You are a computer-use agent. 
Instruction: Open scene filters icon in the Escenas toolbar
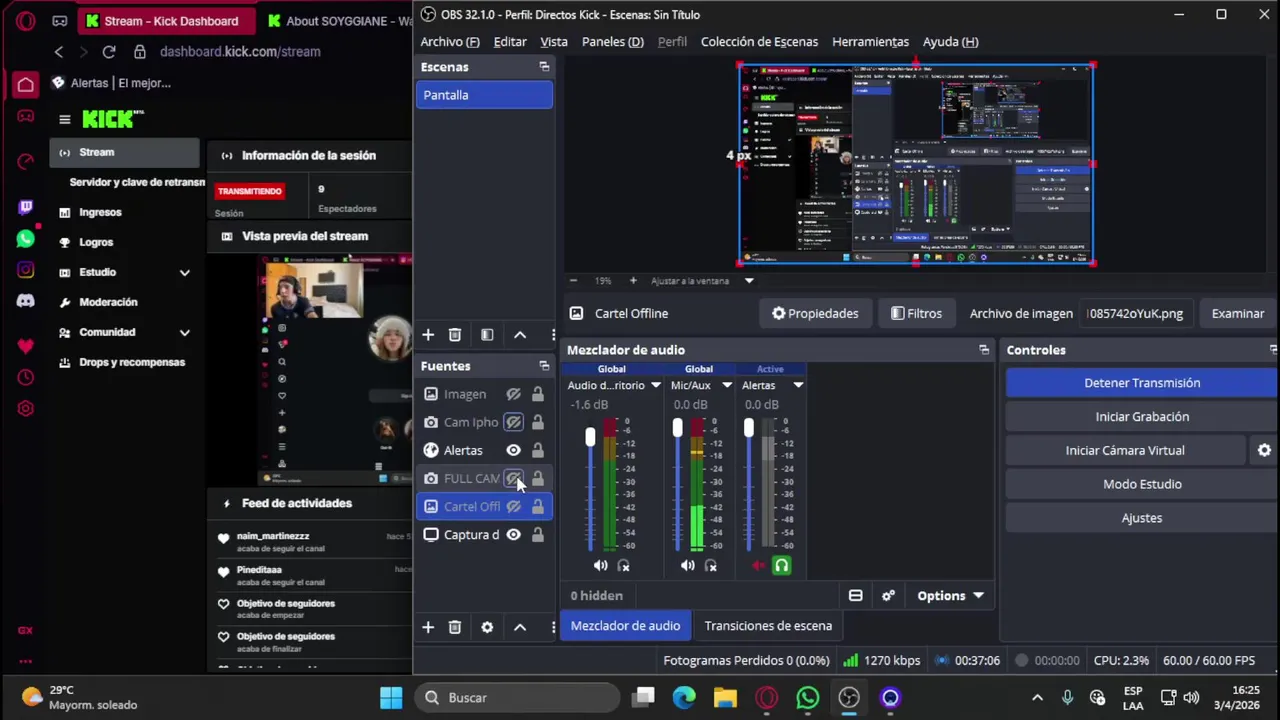tap(487, 335)
